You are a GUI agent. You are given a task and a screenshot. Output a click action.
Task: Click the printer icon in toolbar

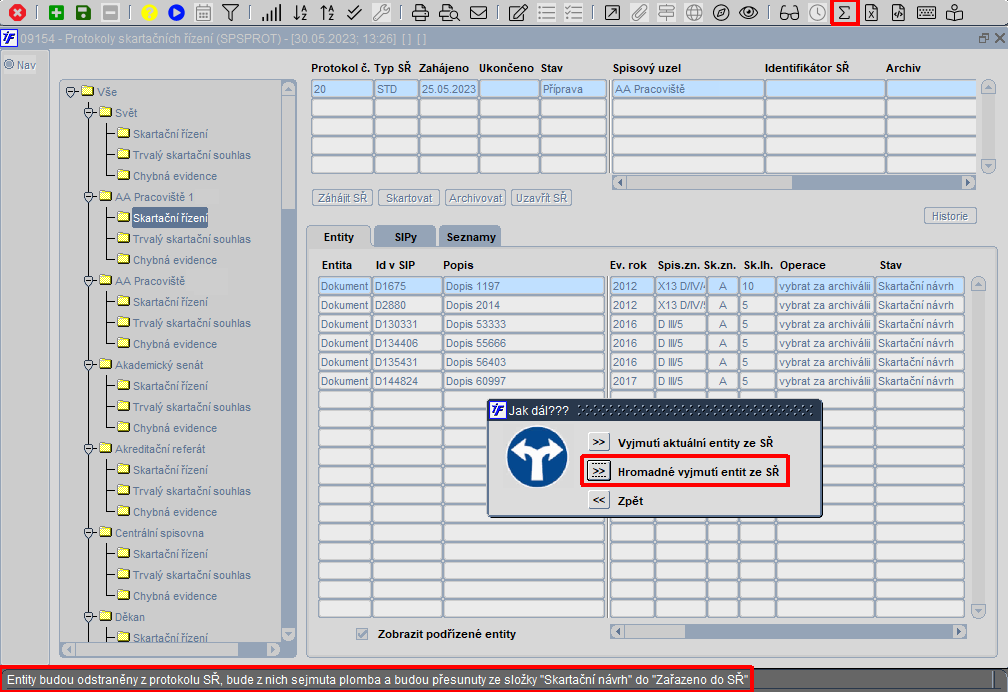[420, 12]
